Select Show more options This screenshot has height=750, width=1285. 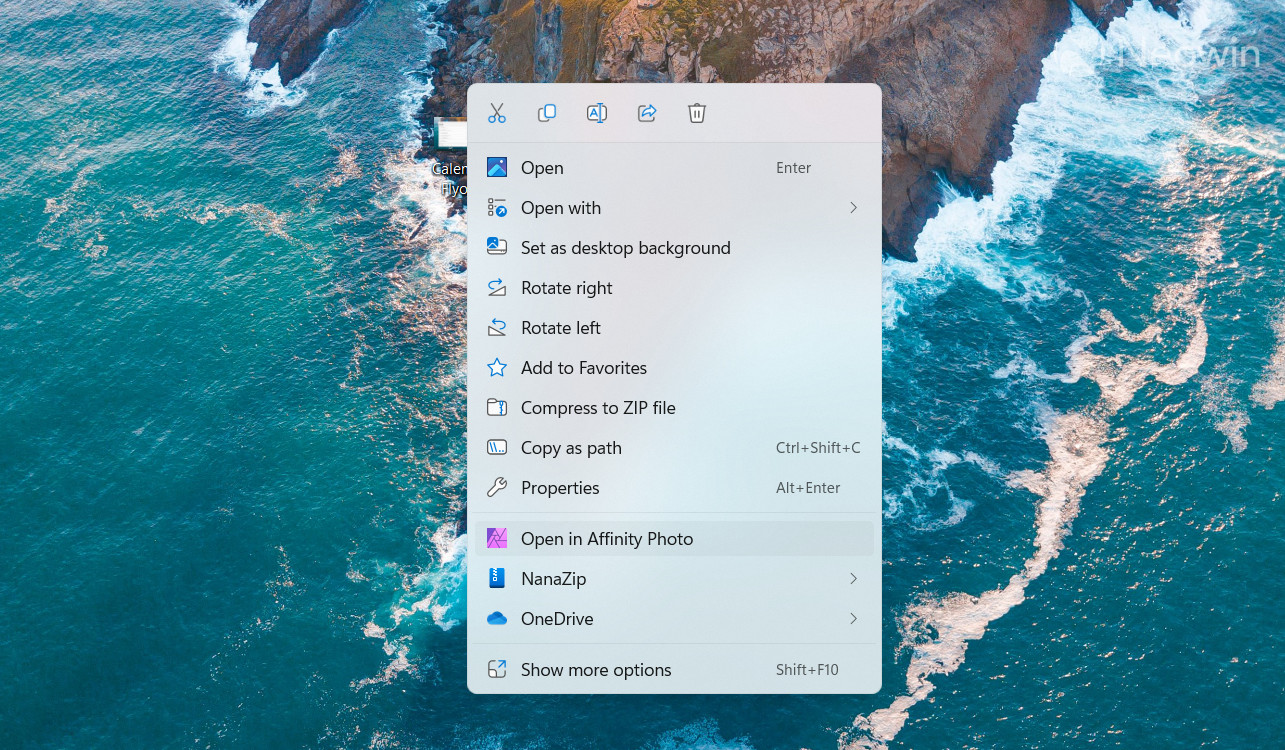[674, 670]
